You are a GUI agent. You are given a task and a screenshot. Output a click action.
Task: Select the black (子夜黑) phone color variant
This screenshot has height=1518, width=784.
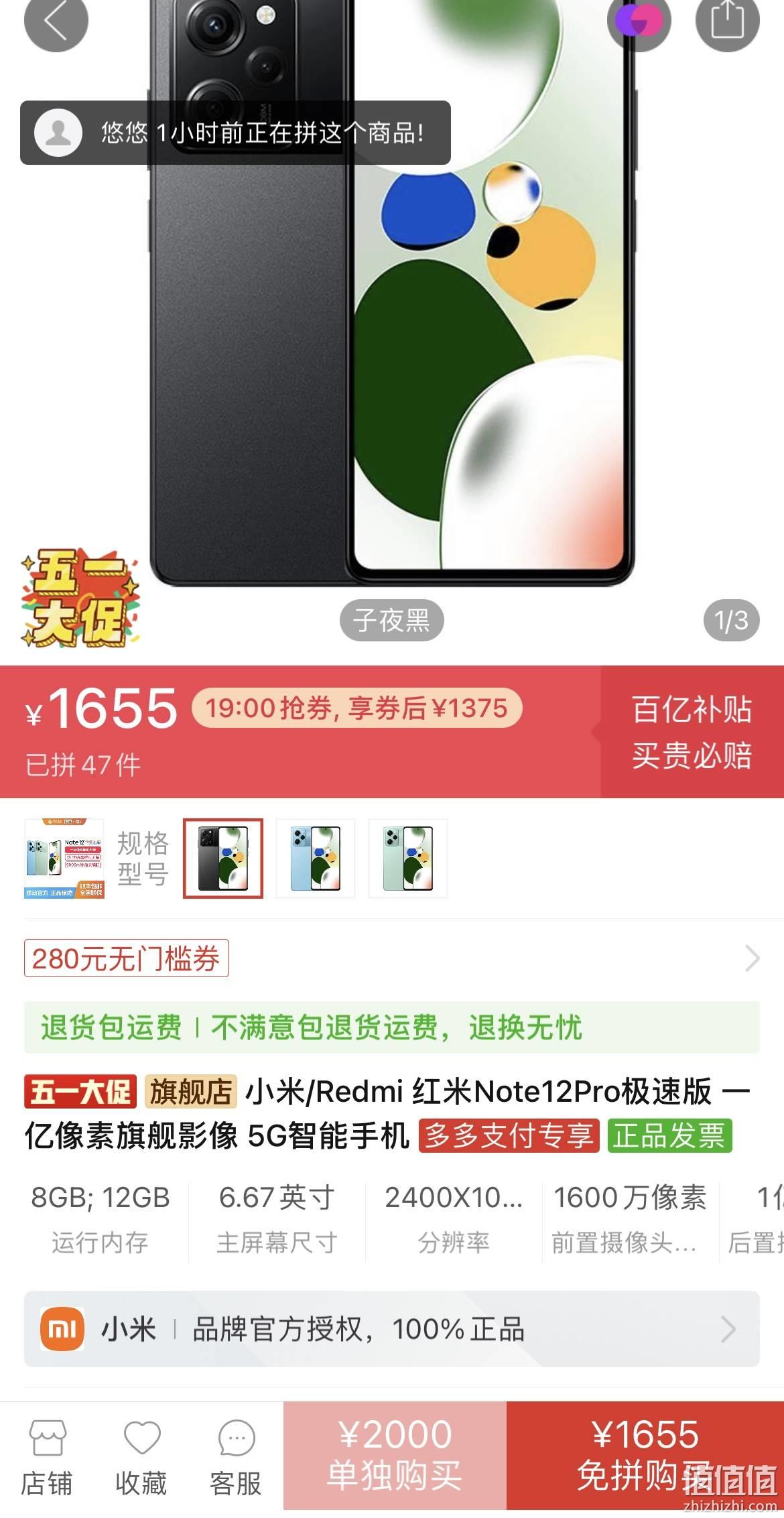[x=223, y=859]
